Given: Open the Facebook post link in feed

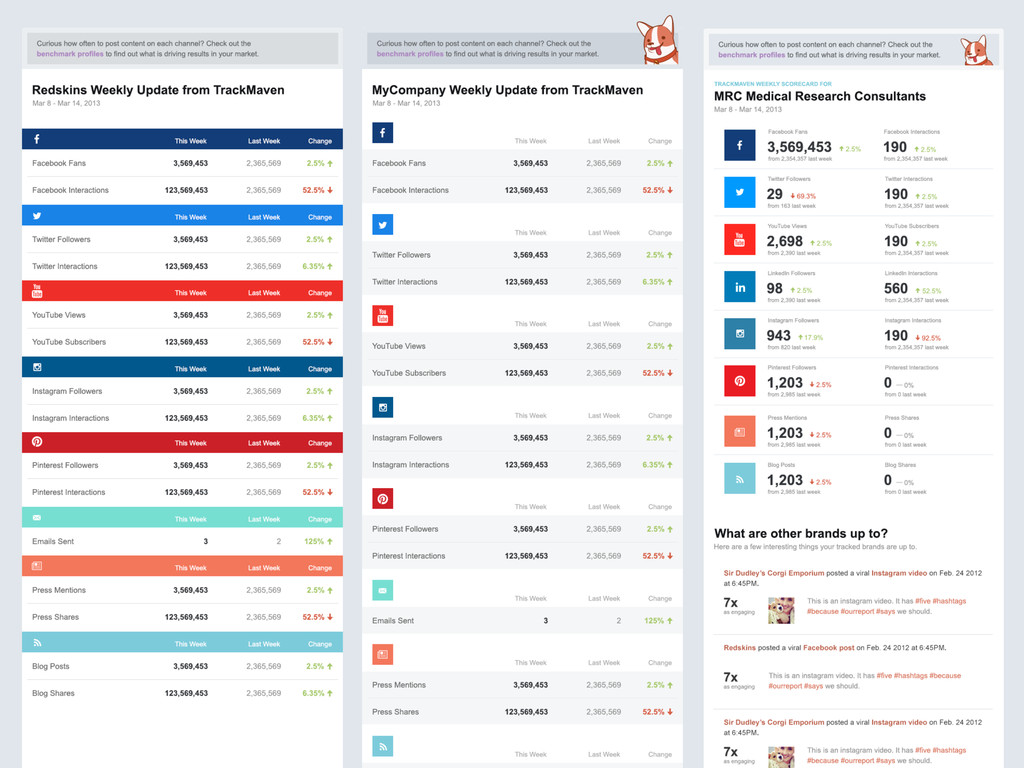Looking at the screenshot, I should 829,648.
